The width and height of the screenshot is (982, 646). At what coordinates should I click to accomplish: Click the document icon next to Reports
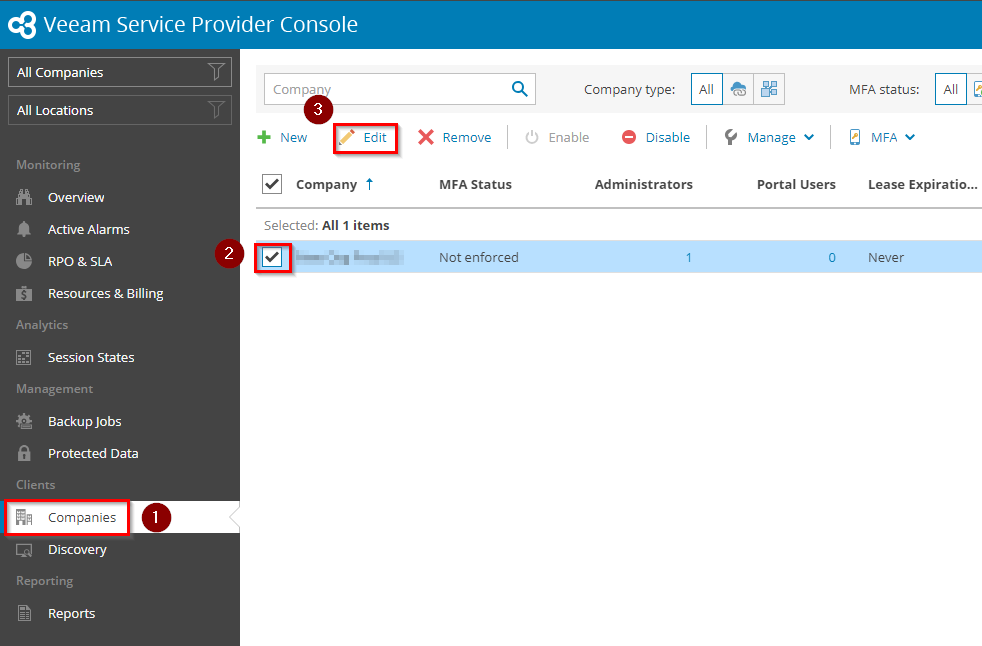point(24,613)
